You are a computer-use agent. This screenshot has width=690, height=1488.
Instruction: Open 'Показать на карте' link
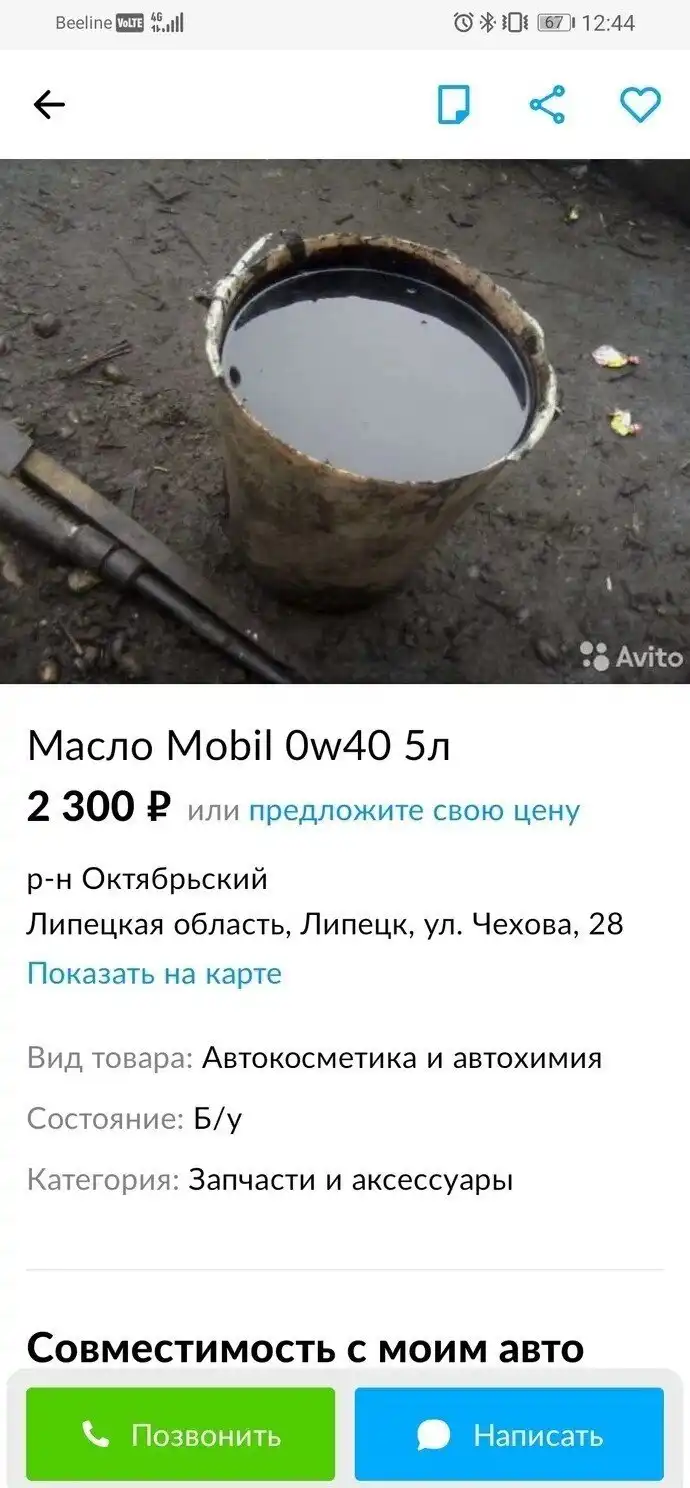pos(154,973)
